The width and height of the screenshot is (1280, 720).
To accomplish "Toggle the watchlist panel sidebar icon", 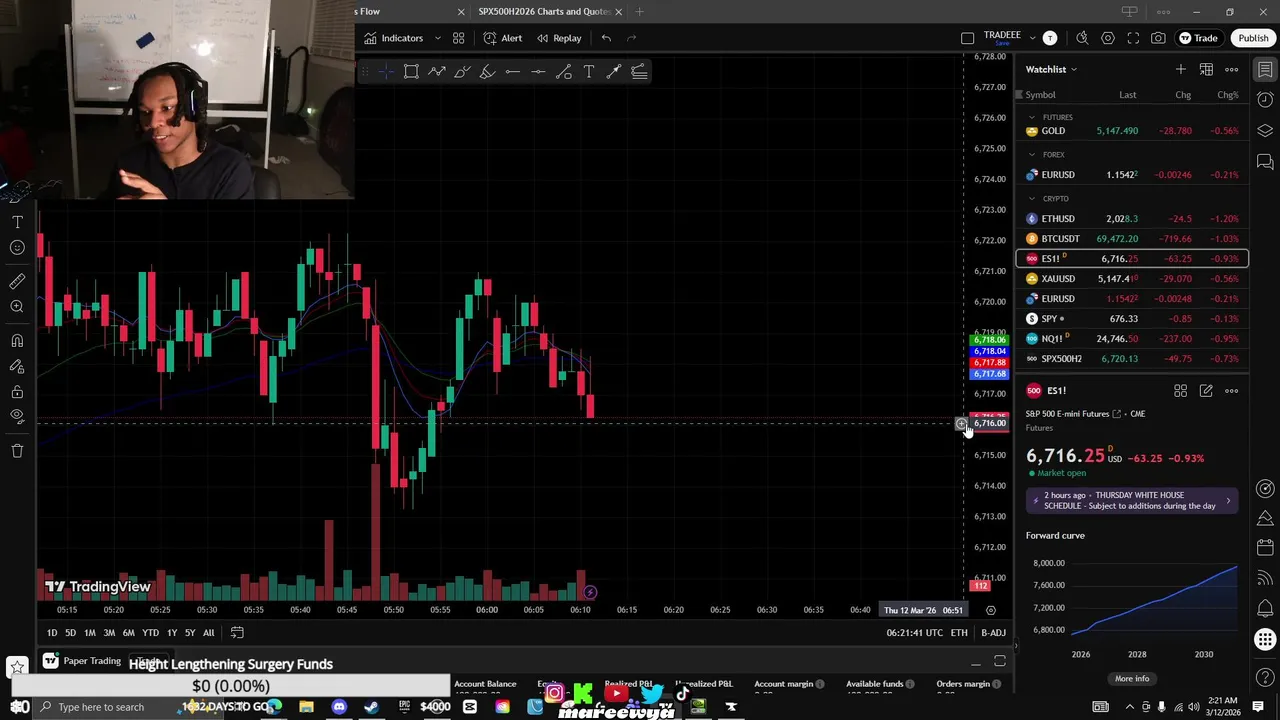I will click(1265, 69).
